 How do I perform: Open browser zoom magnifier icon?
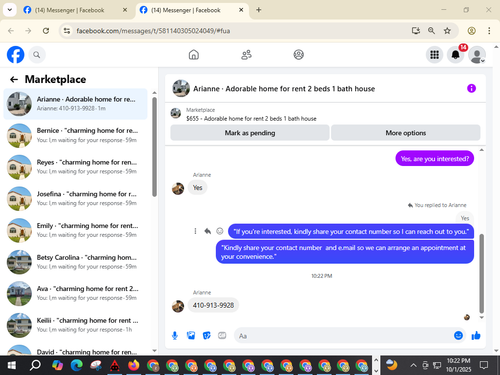click(x=431, y=31)
